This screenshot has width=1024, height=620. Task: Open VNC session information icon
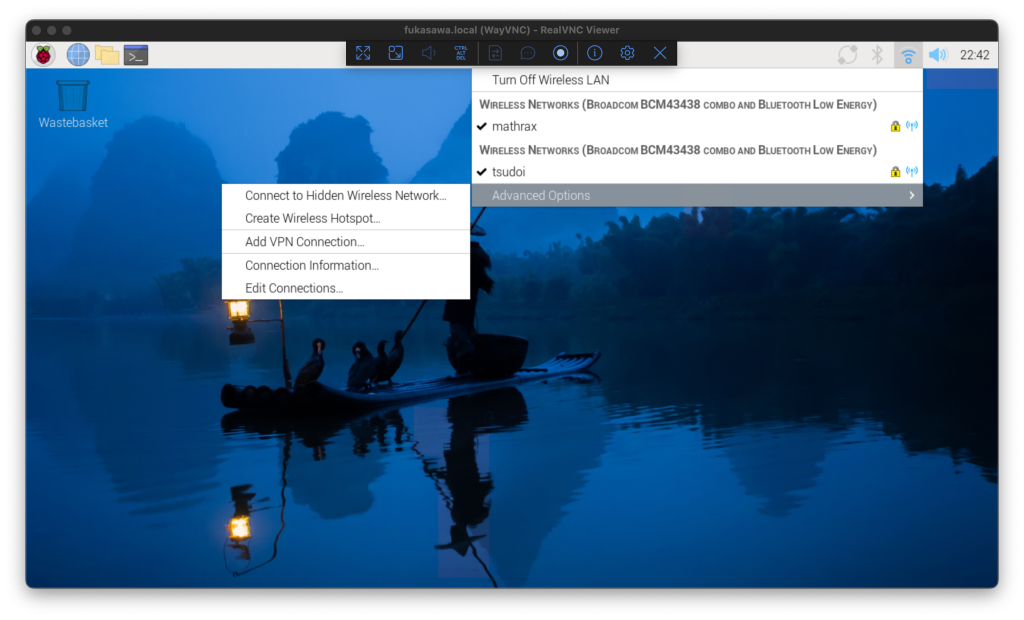point(594,53)
